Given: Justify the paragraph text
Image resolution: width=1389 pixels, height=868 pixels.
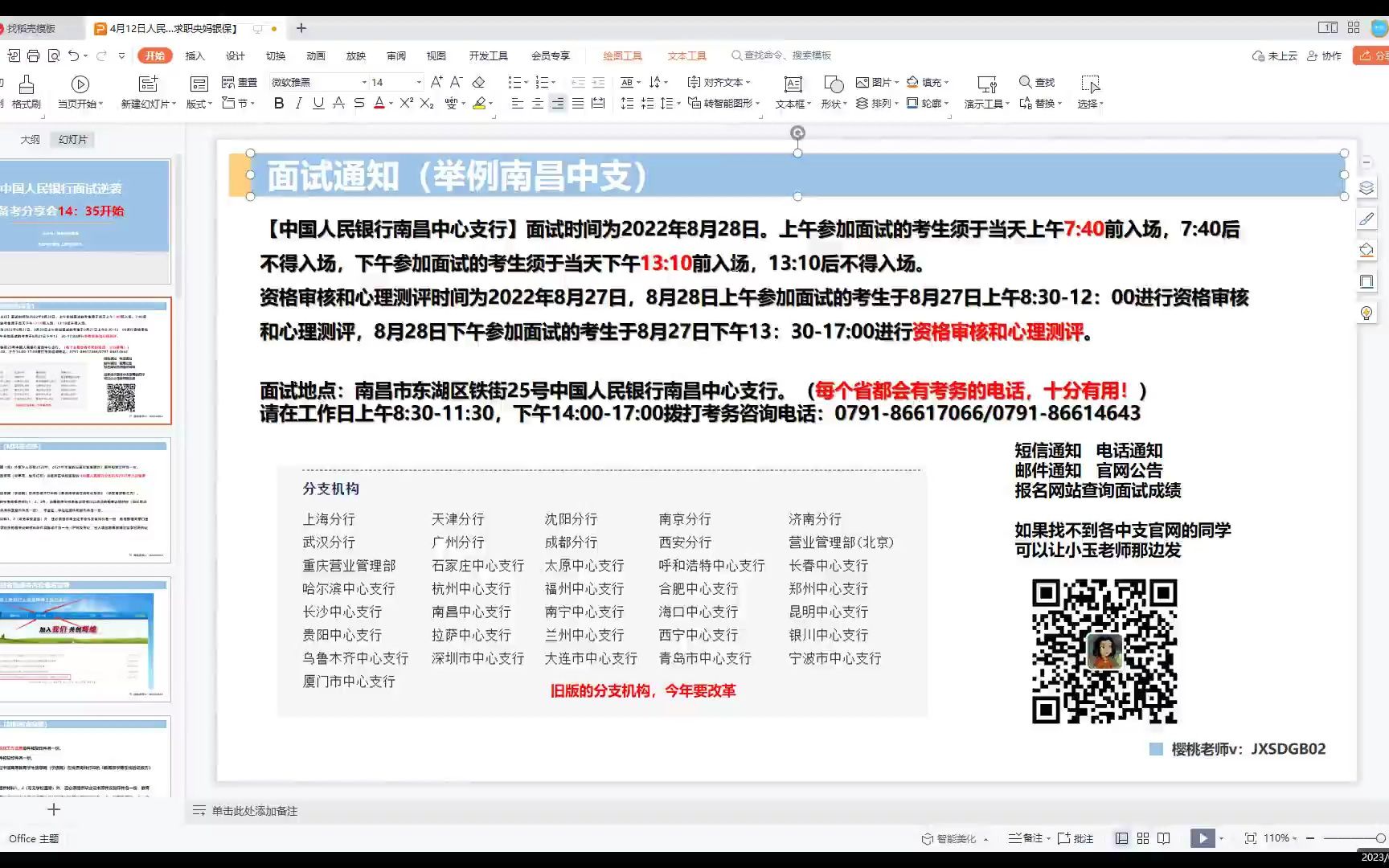Looking at the screenshot, I should tap(578, 103).
